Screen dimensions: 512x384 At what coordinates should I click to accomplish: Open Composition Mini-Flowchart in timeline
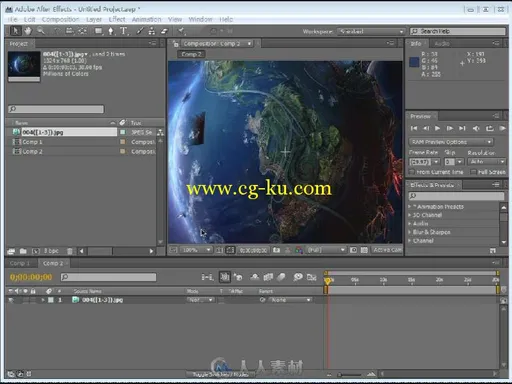coord(207,277)
